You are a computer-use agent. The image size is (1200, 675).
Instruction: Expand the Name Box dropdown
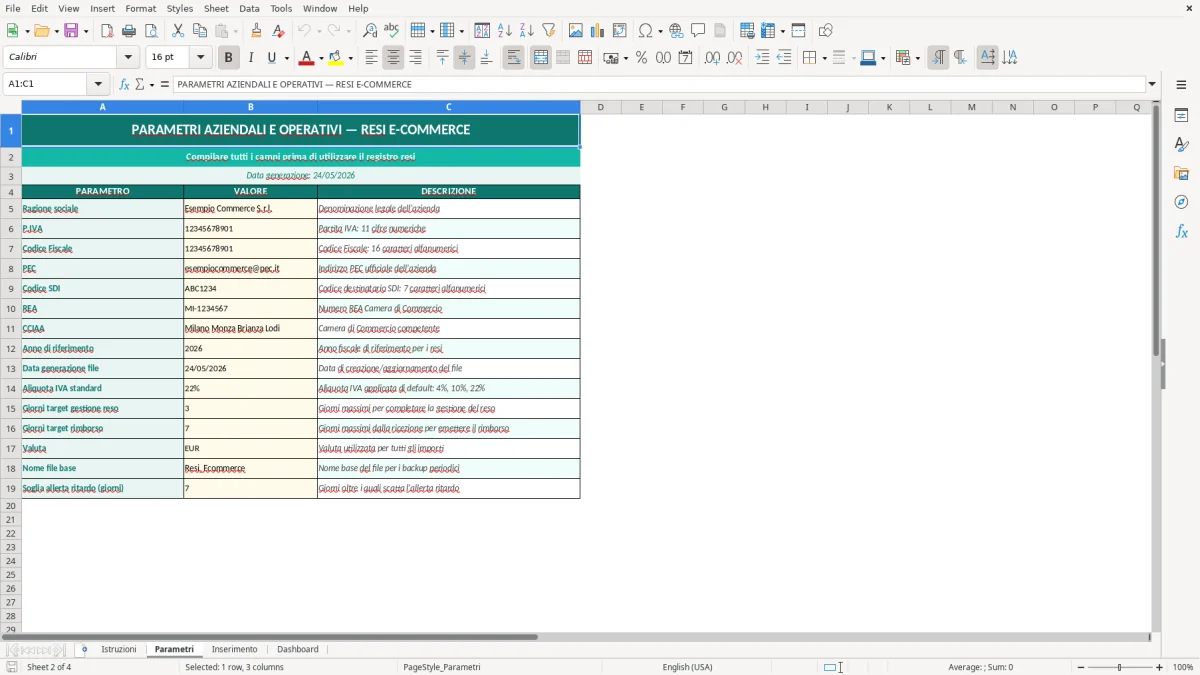point(98,84)
